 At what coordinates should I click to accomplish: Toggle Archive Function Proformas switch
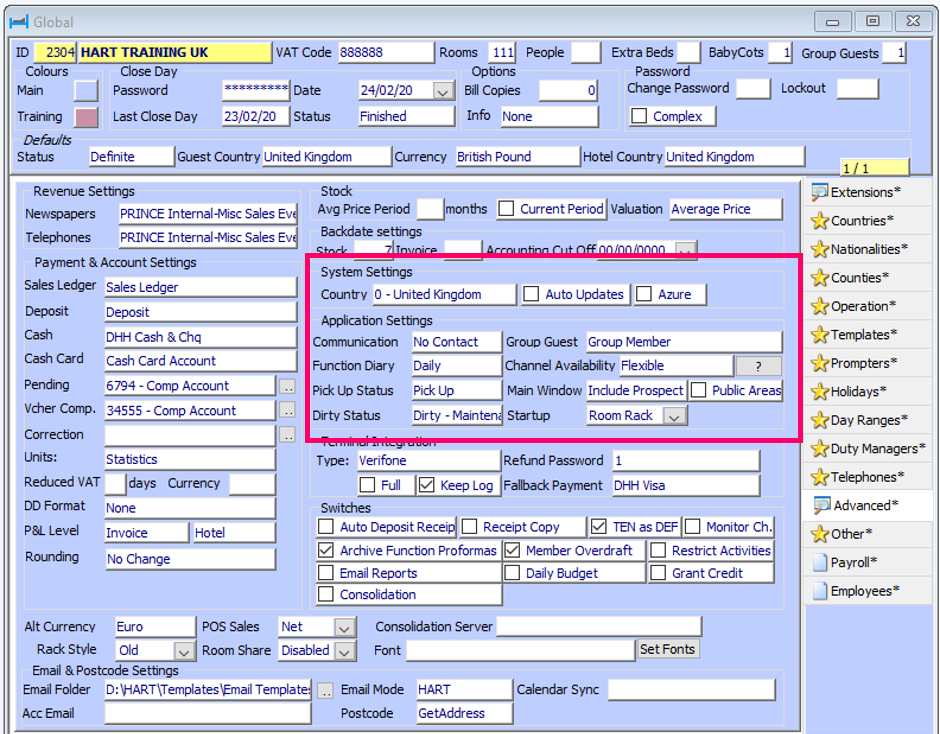[x=326, y=550]
